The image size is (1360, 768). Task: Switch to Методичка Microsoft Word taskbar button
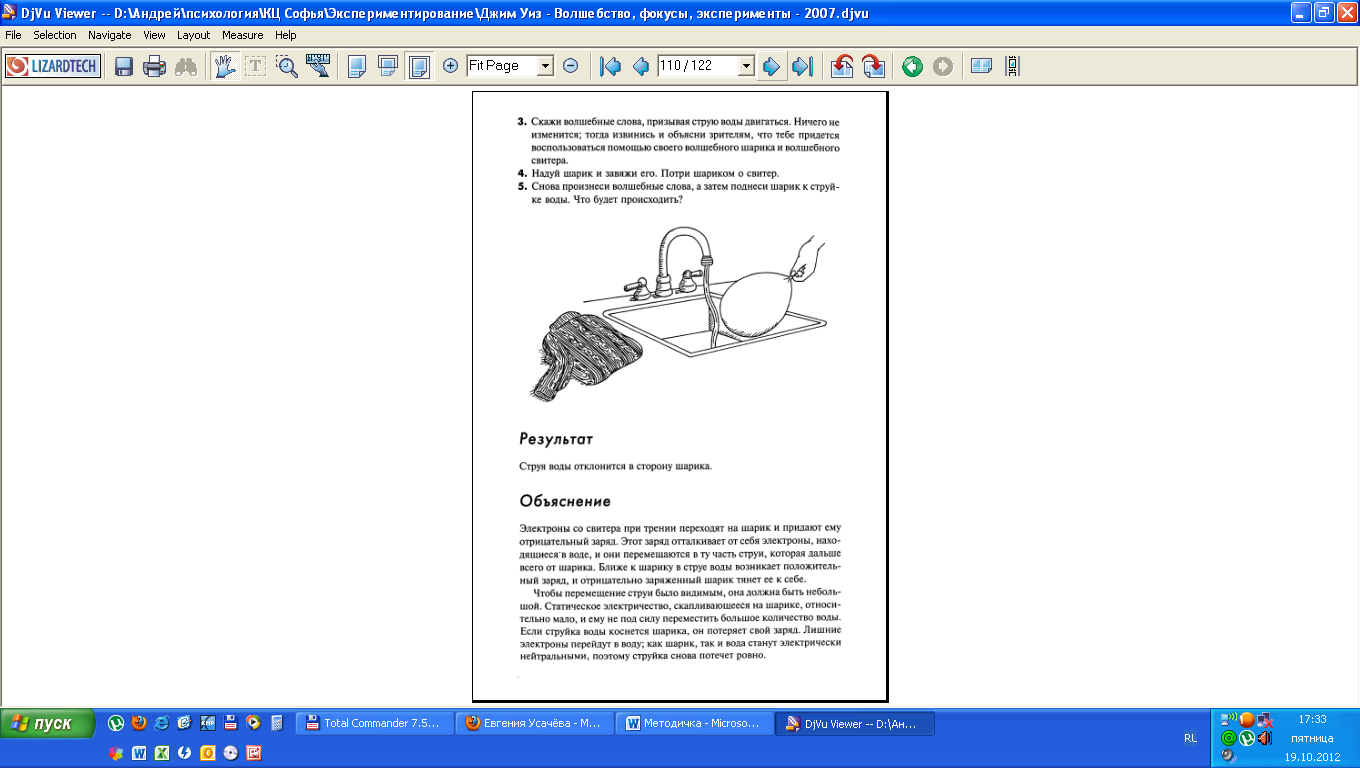point(695,723)
